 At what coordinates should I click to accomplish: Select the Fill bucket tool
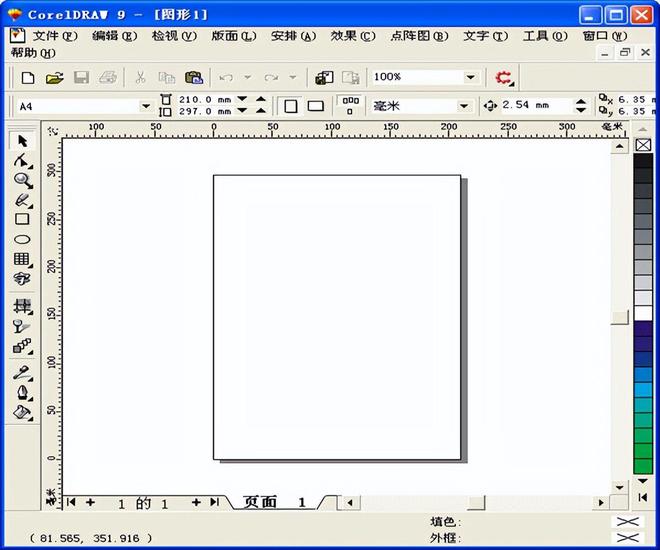(22, 412)
